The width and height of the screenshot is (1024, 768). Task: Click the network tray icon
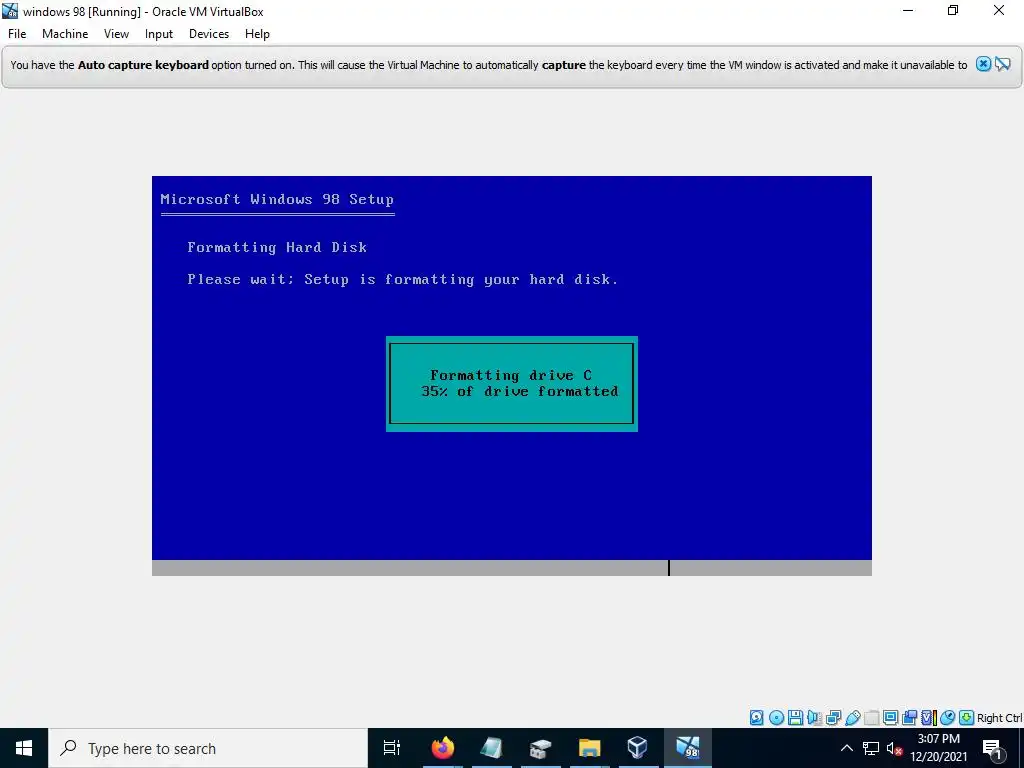871,748
